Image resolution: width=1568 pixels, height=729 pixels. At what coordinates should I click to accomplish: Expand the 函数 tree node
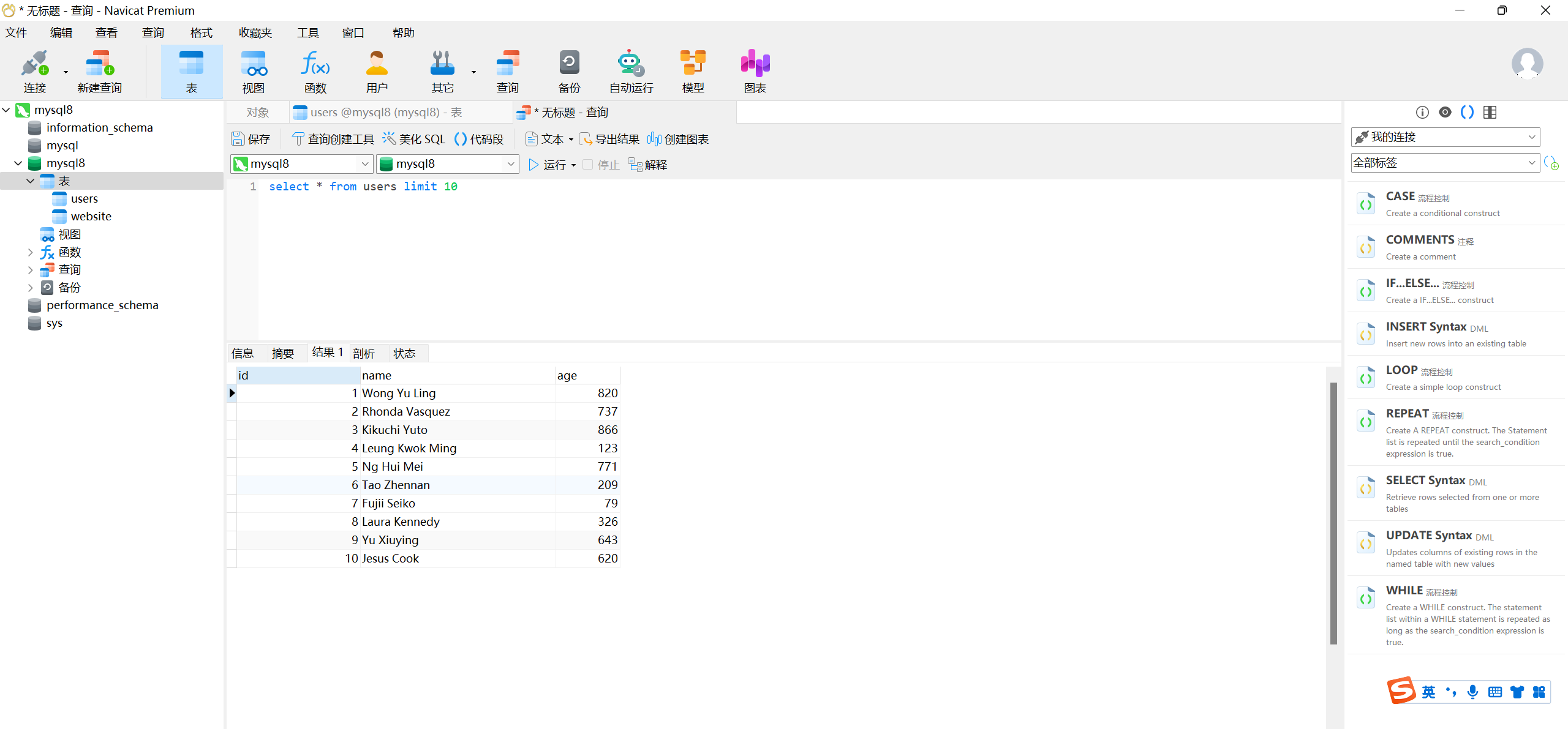click(x=30, y=252)
